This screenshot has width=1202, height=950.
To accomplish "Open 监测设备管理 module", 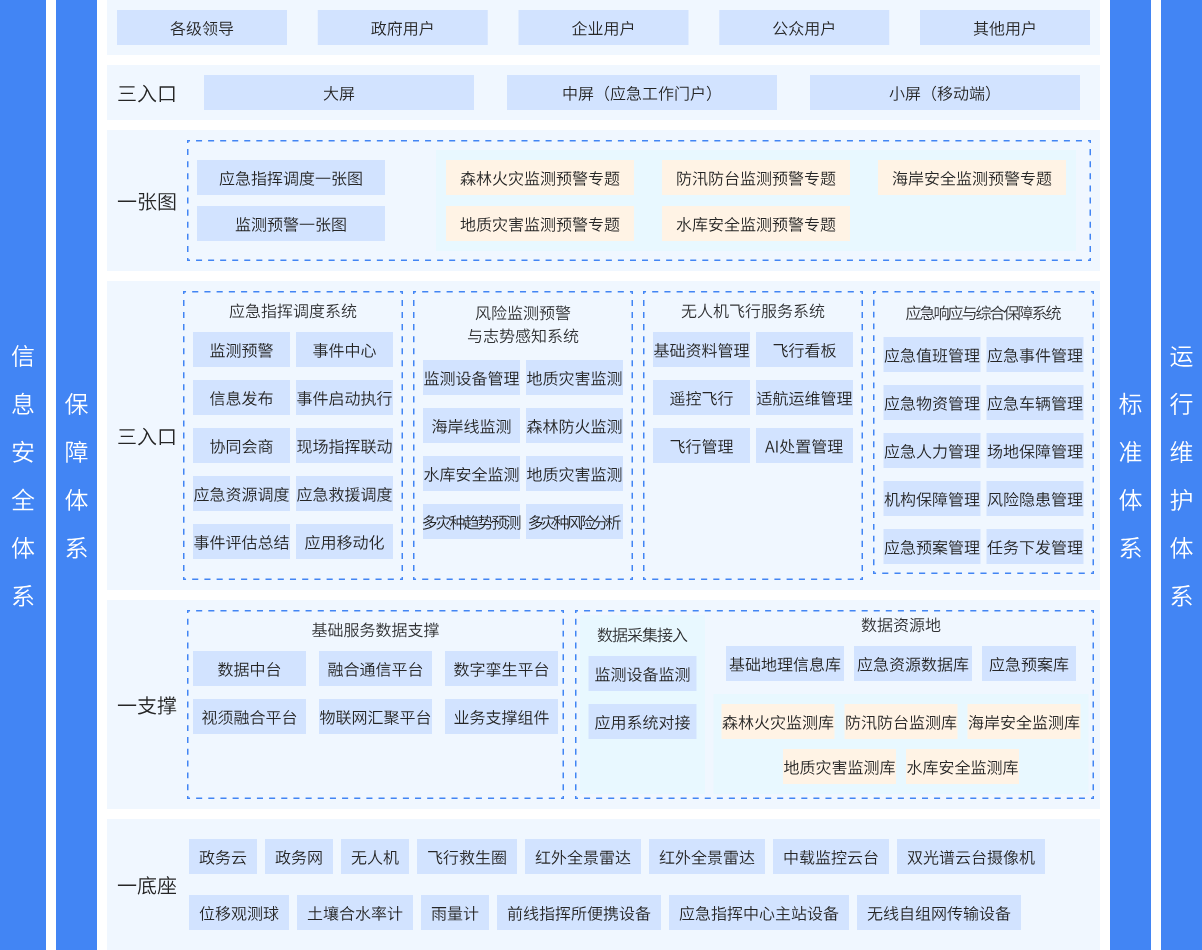I will click(x=471, y=378).
